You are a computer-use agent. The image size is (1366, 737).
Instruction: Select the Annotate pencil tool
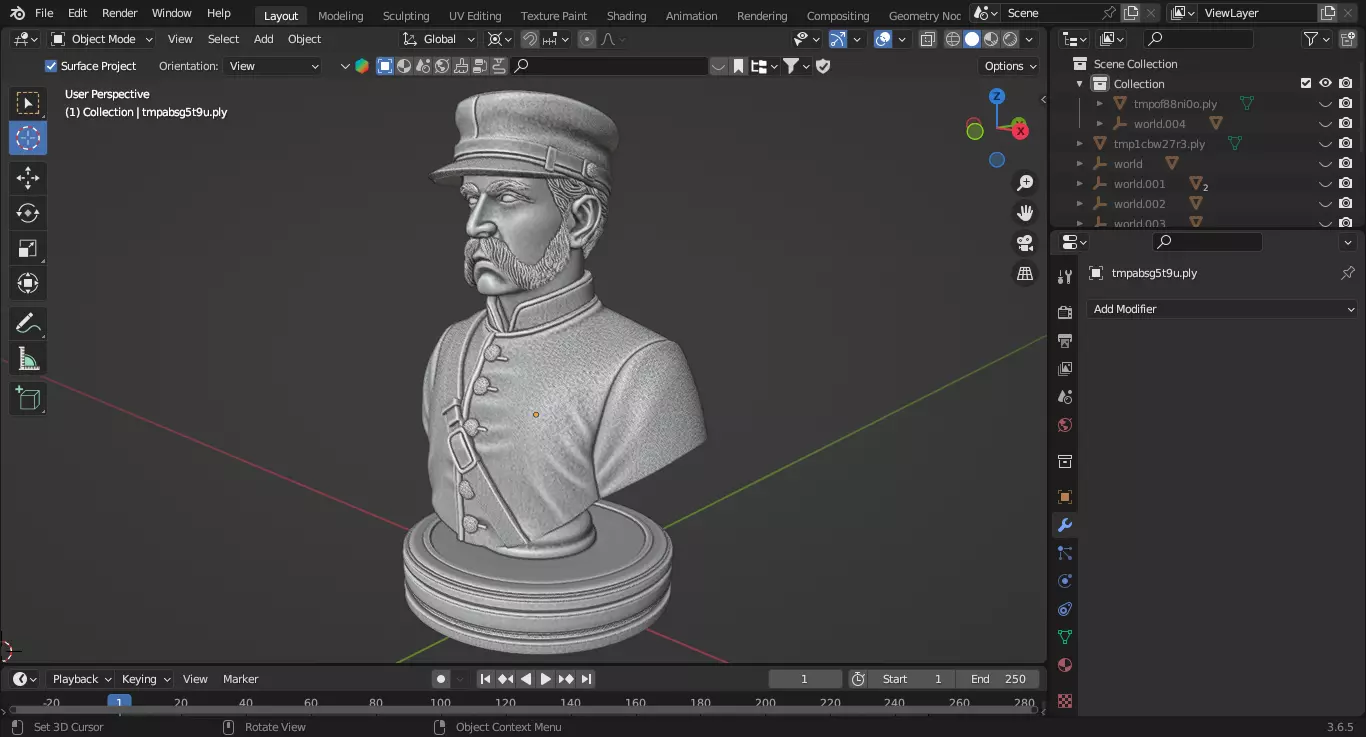tap(28, 324)
